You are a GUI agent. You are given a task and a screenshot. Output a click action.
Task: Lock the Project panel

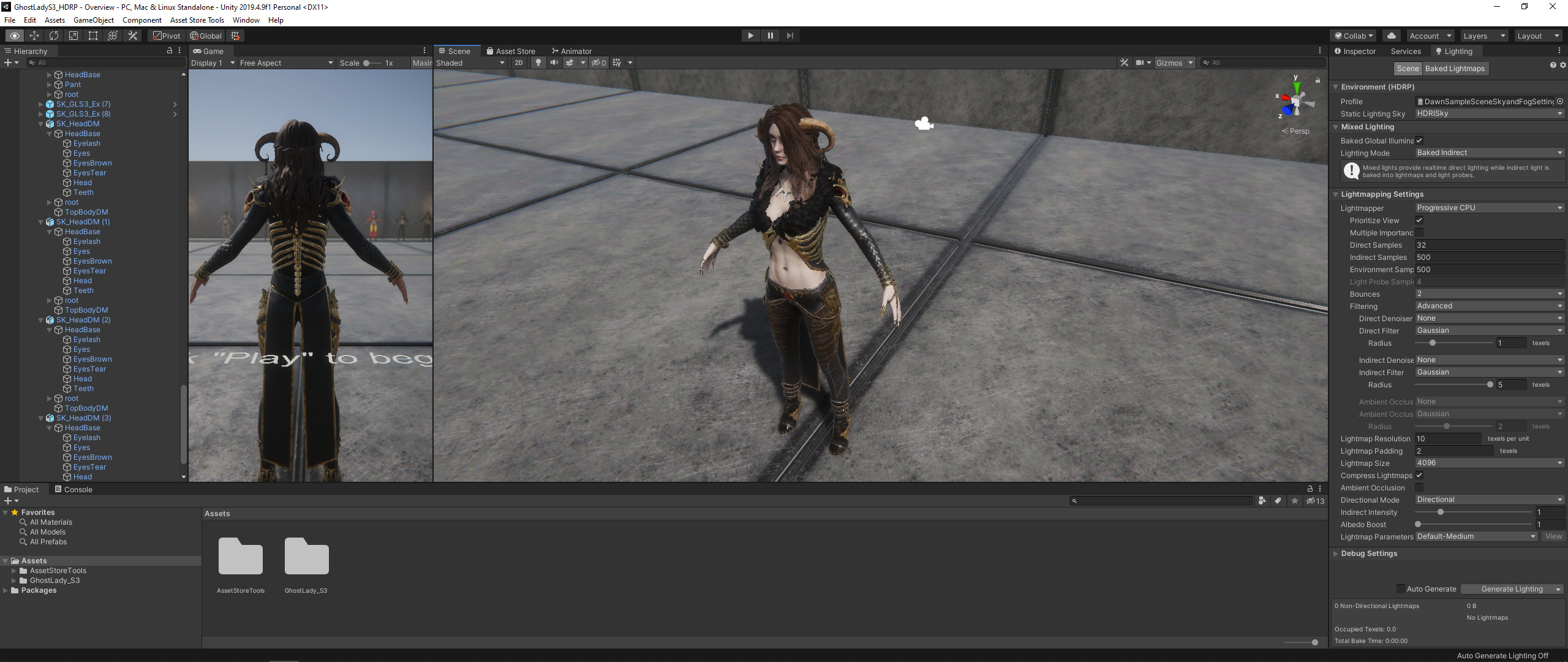coord(1310,489)
